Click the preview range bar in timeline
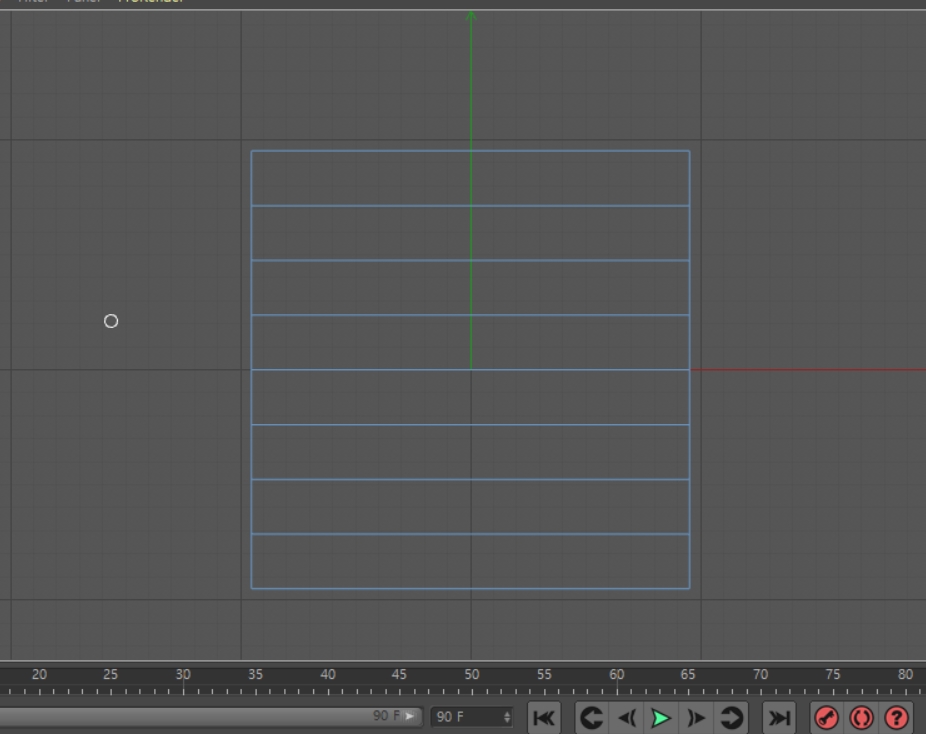Viewport: 926px width, 734px height. pos(210,716)
